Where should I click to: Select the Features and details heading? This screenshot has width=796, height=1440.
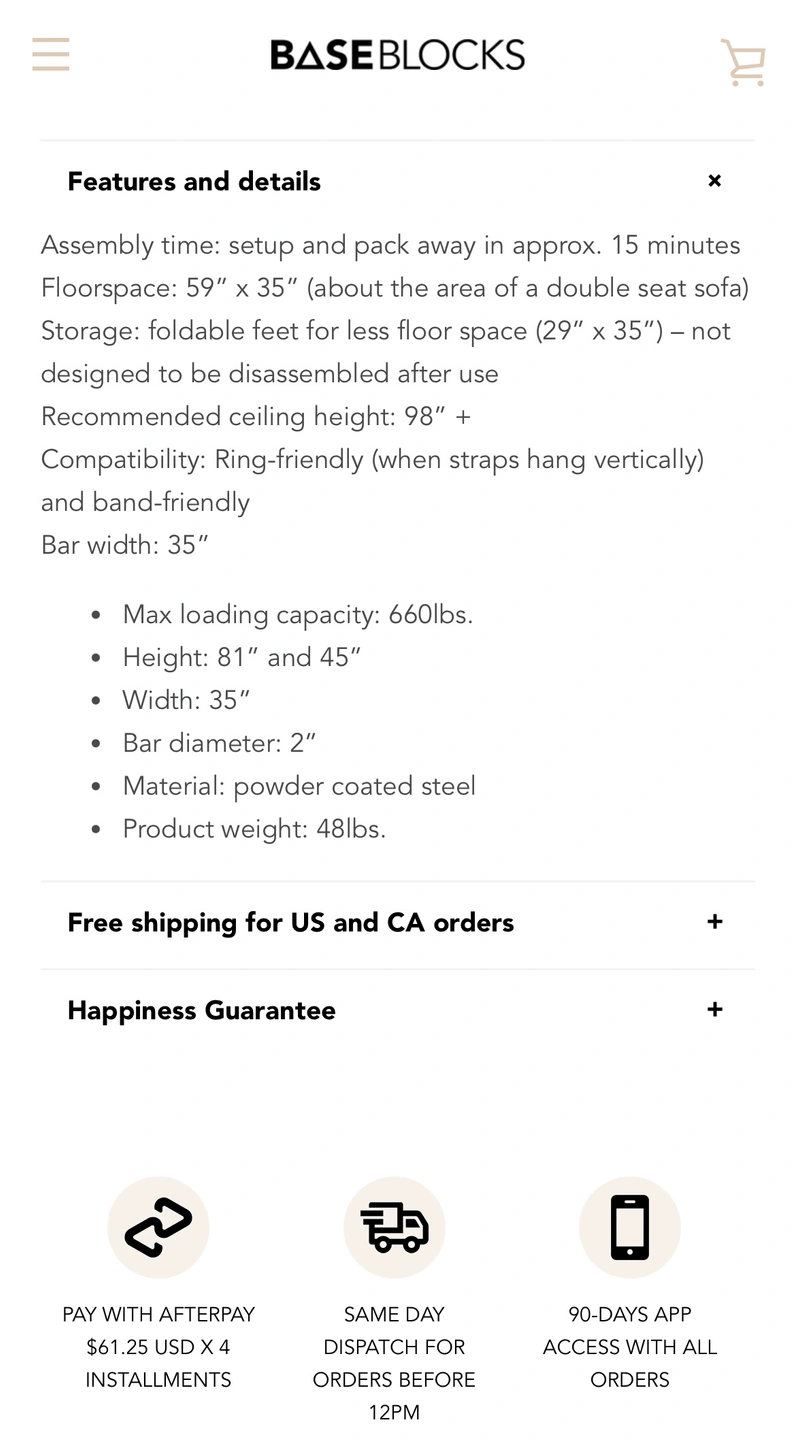tap(194, 181)
